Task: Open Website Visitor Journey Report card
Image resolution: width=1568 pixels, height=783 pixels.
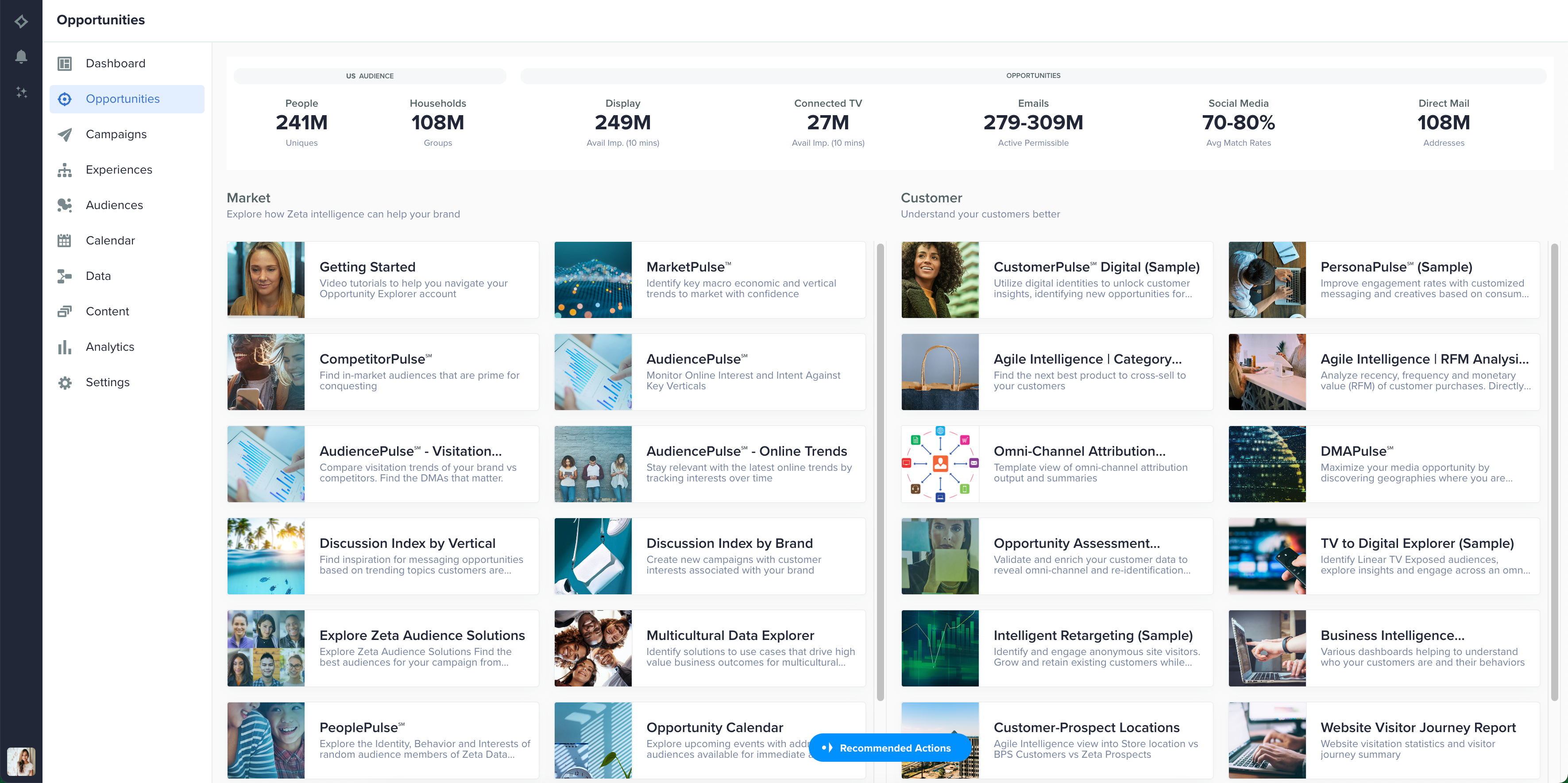Action: point(1384,740)
